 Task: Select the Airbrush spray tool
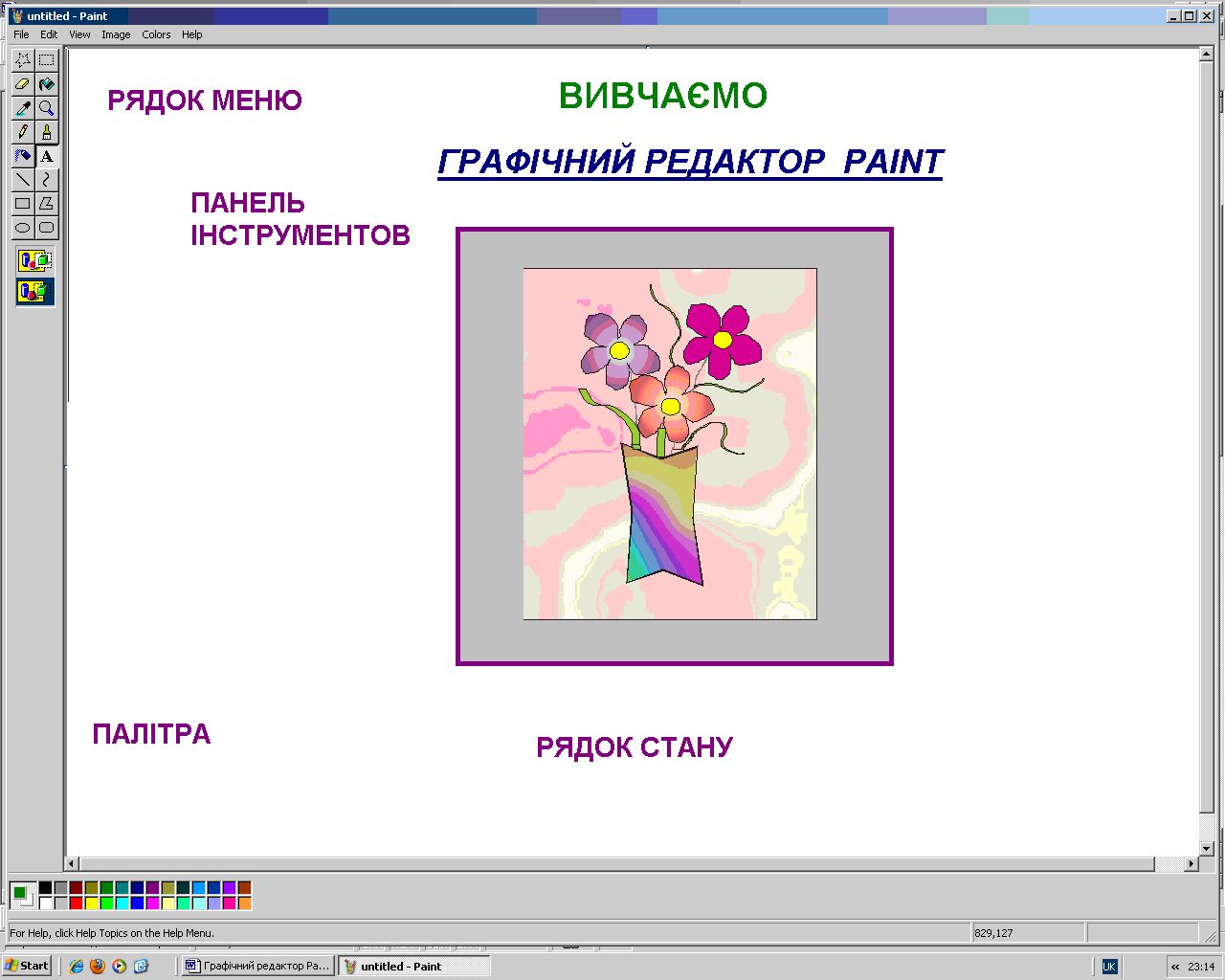coord(23,156)
